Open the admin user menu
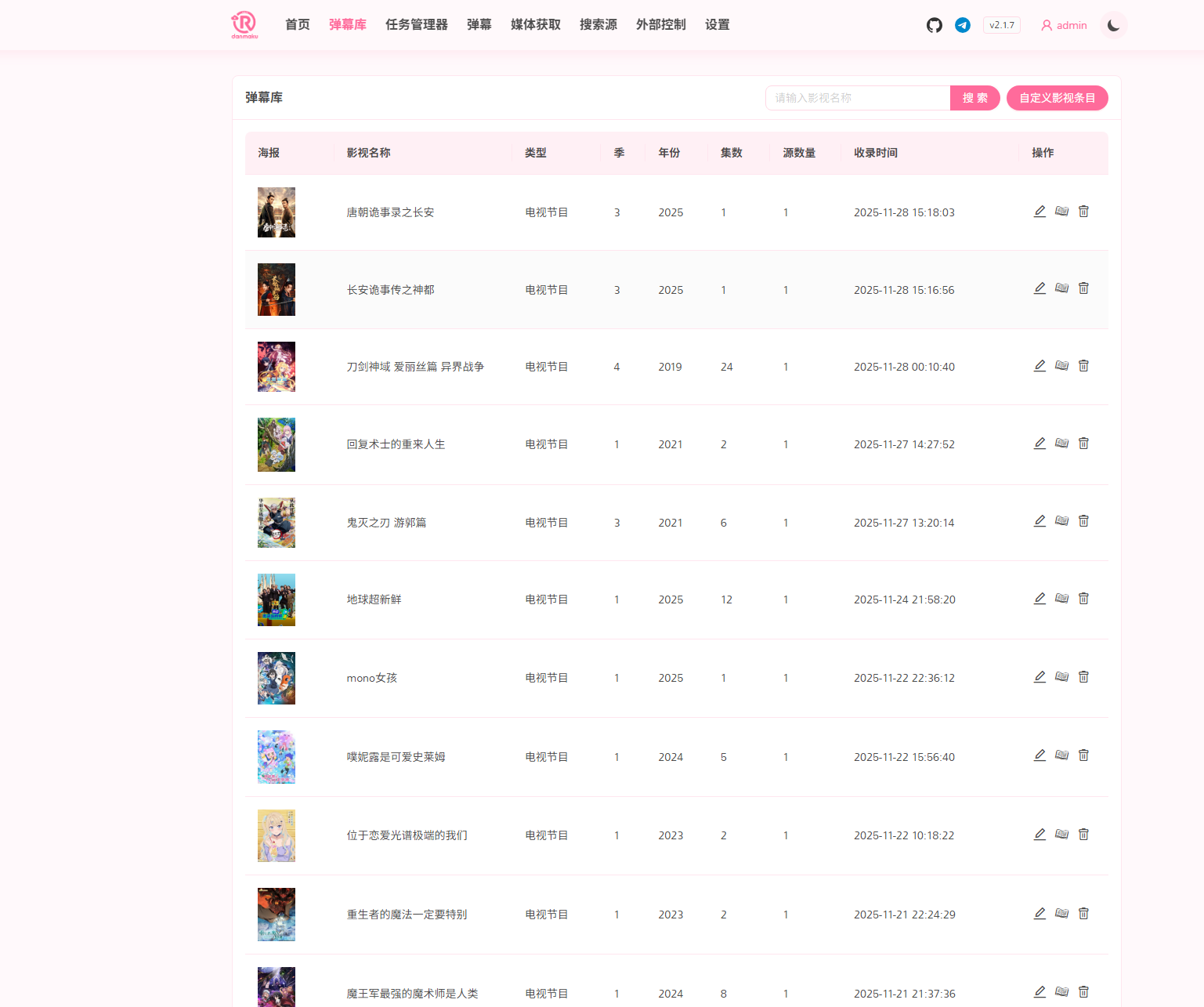The width and height of the screenshot is (1204, 1007). pos(1063,25)
